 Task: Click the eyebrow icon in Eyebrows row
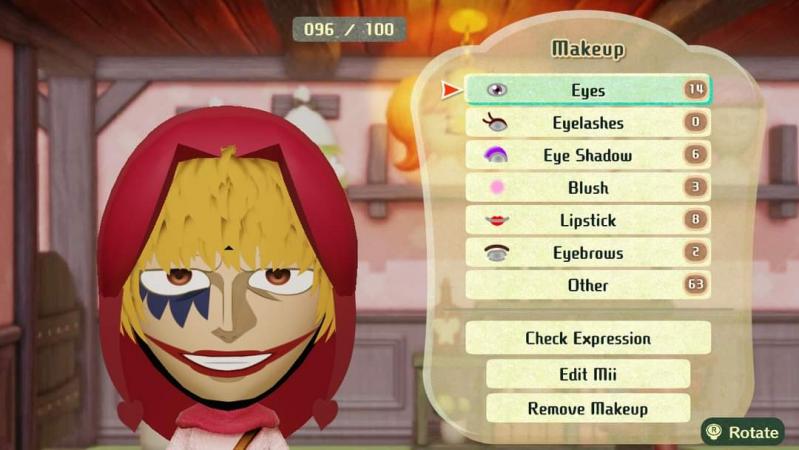496,253
